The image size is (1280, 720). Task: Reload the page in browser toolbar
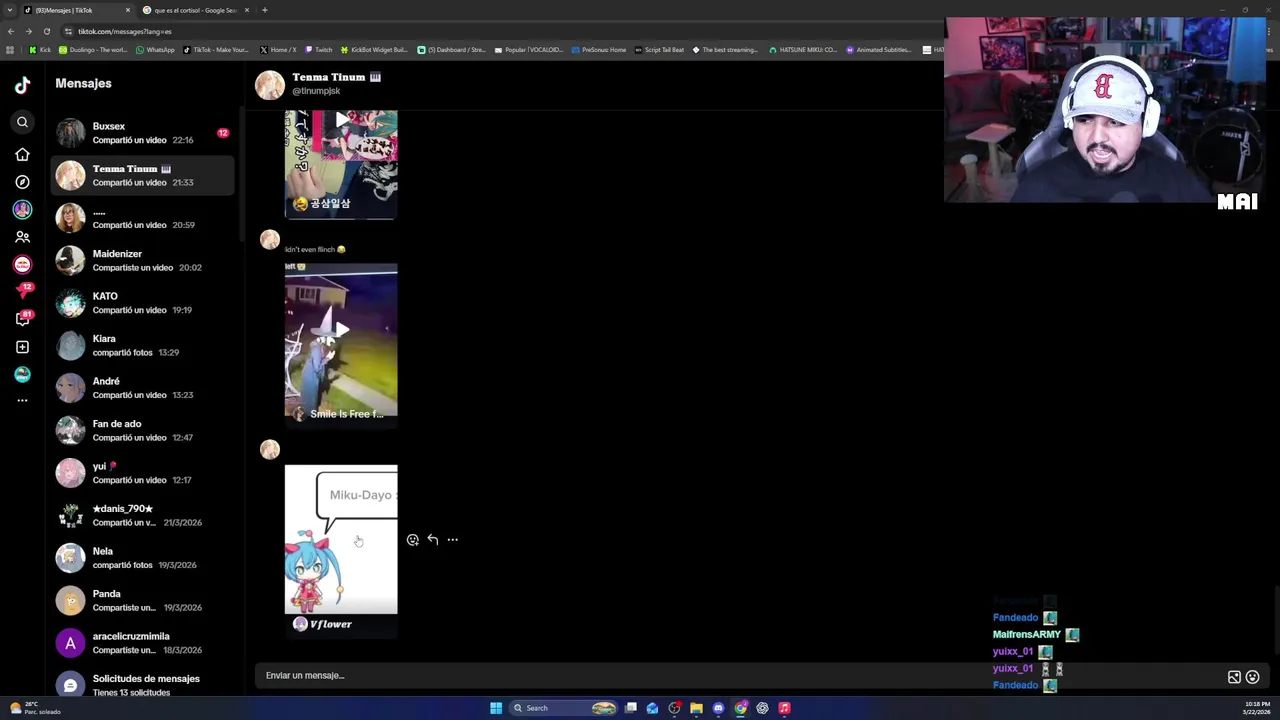[46, 31]
